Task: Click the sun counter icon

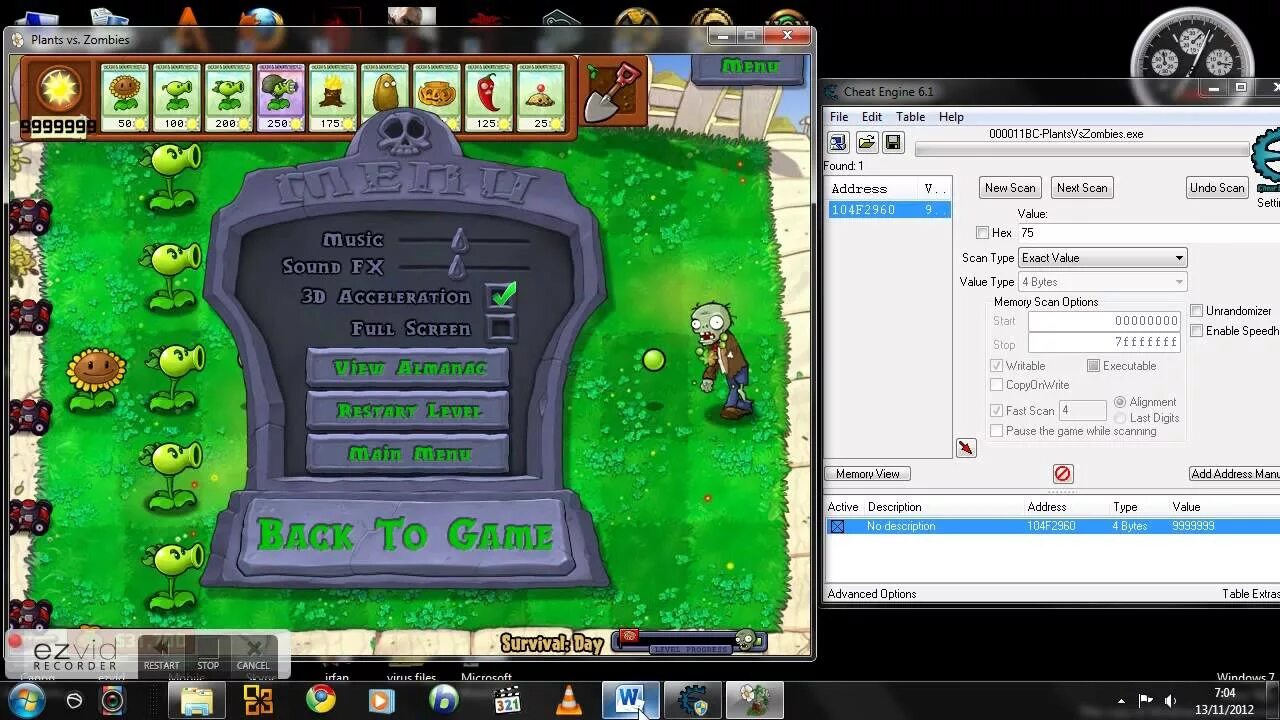Action: 59,90
